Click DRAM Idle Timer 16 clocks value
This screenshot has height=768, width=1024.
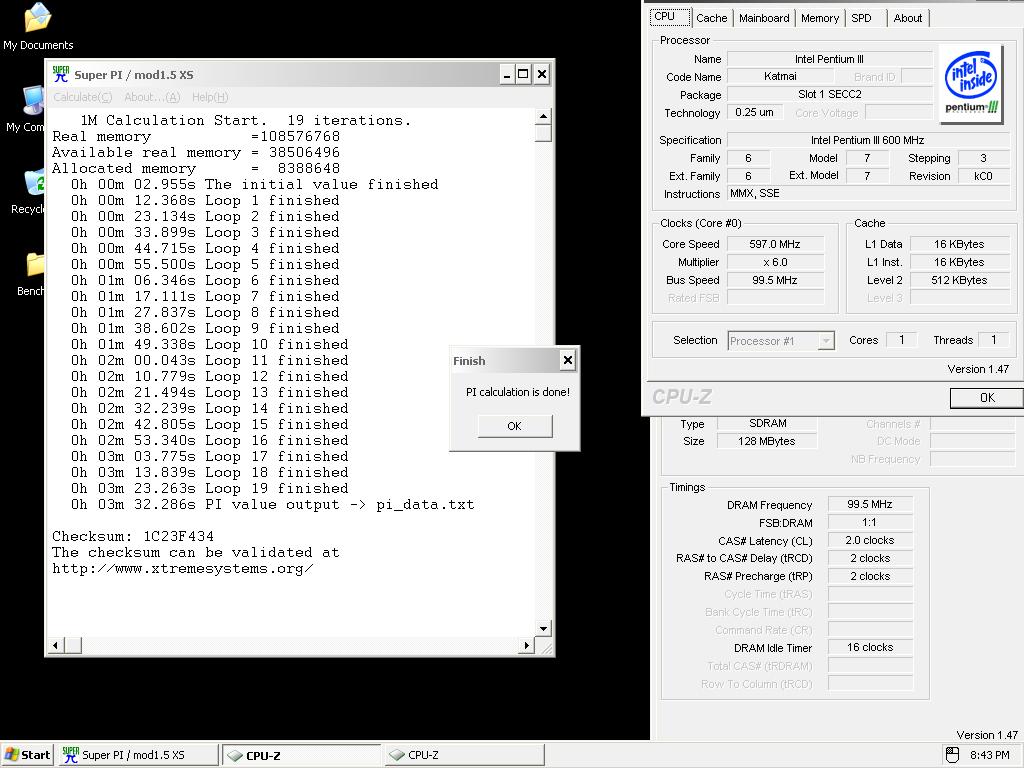(870, 648)
